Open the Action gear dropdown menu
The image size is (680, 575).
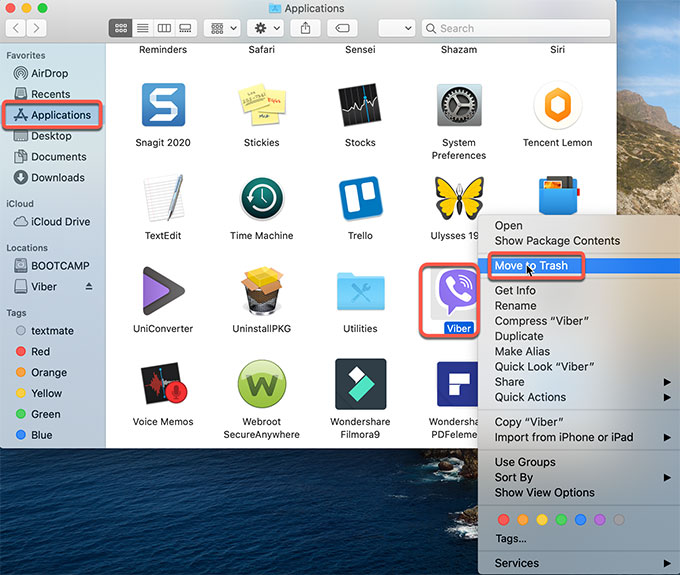265,28
